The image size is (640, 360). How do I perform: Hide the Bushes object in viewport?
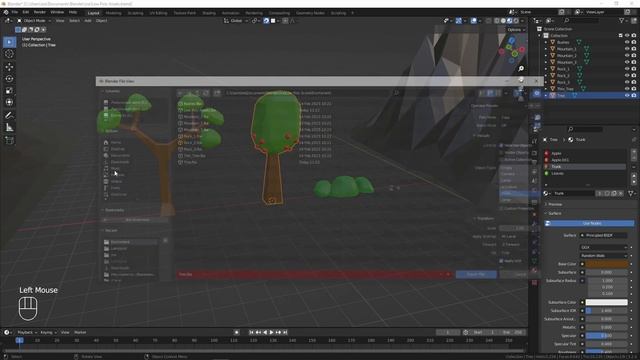[627, 42]
